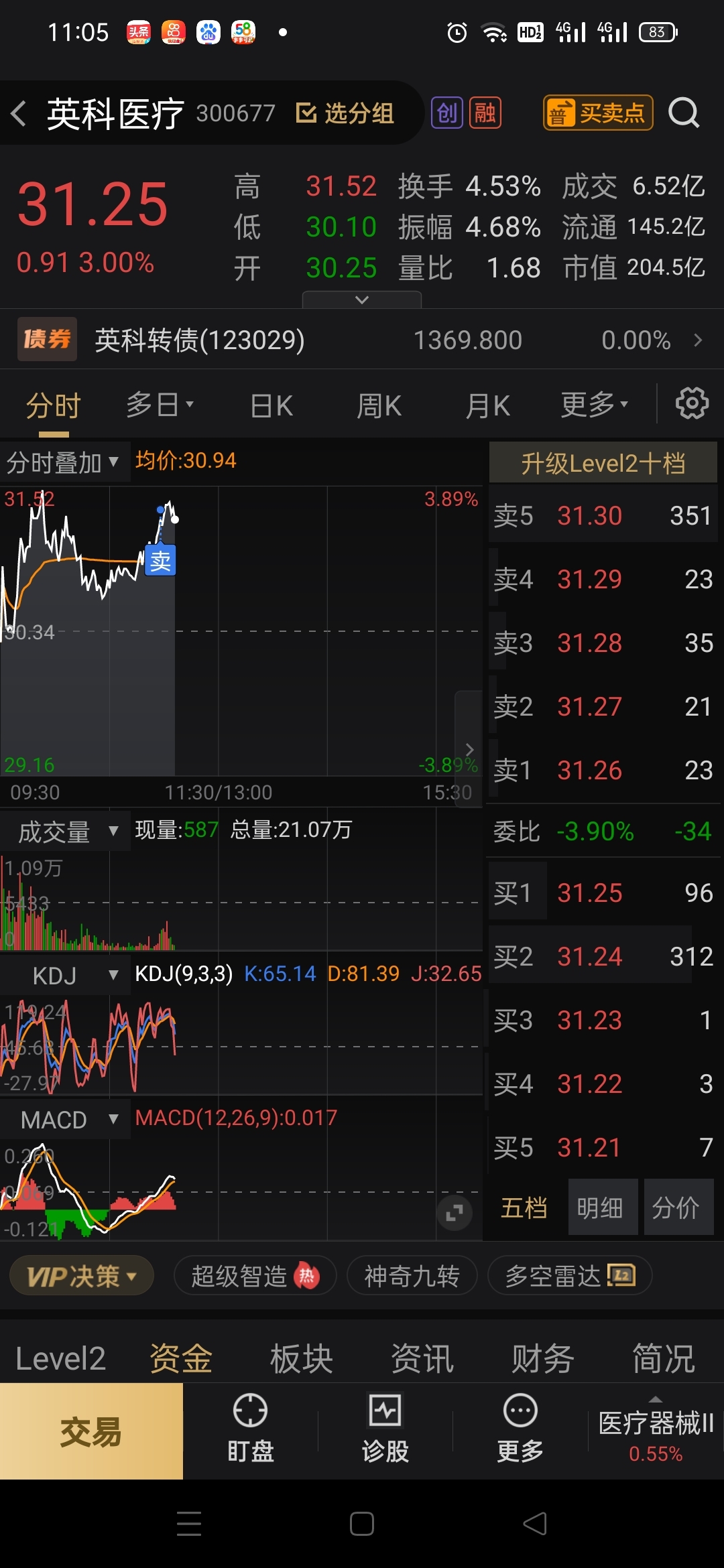Open the Level2 section tab
This screenshot has height=1568, width=724.
coord(60,1358)
